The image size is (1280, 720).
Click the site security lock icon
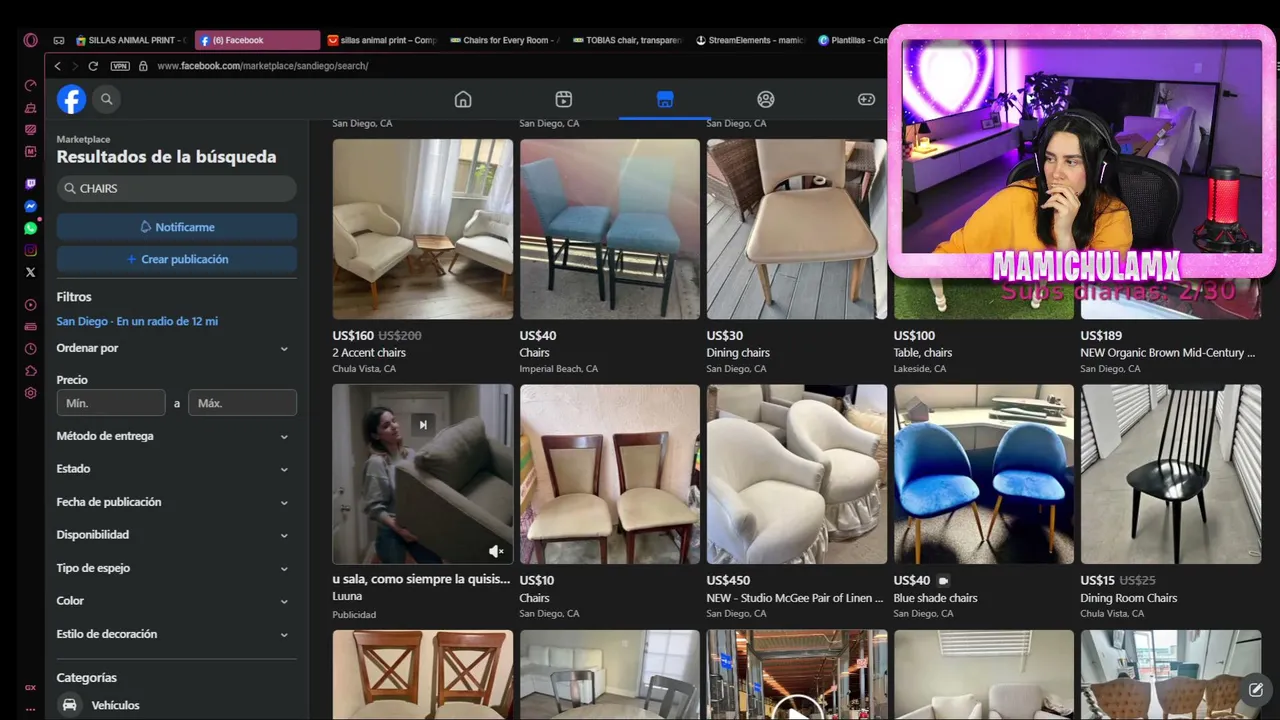click(143, 66)
